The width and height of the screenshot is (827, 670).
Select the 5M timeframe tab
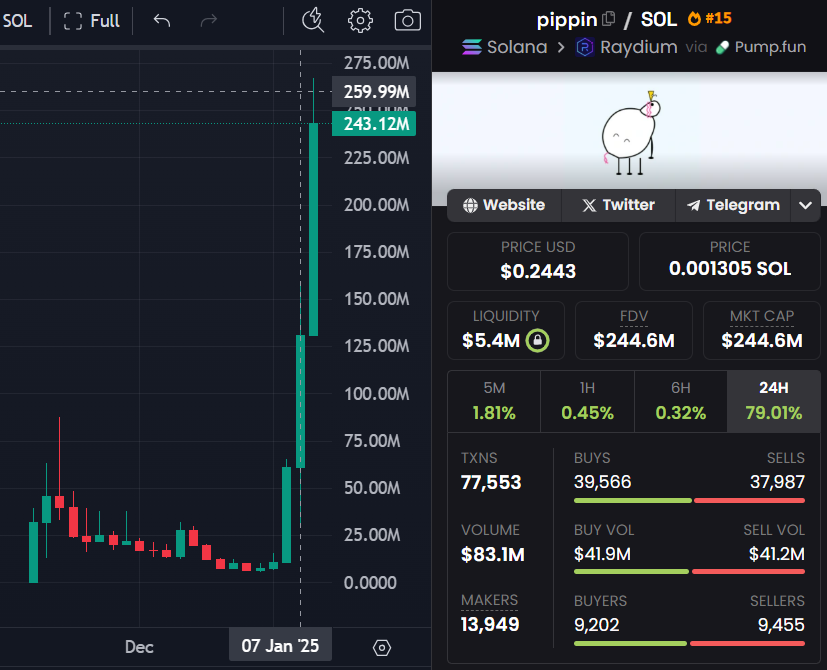(x=494, y=401)
